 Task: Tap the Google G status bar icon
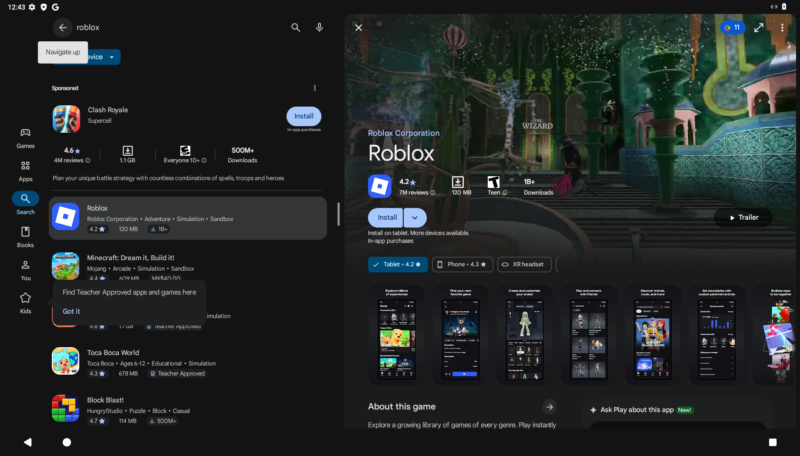coord(55,7)
